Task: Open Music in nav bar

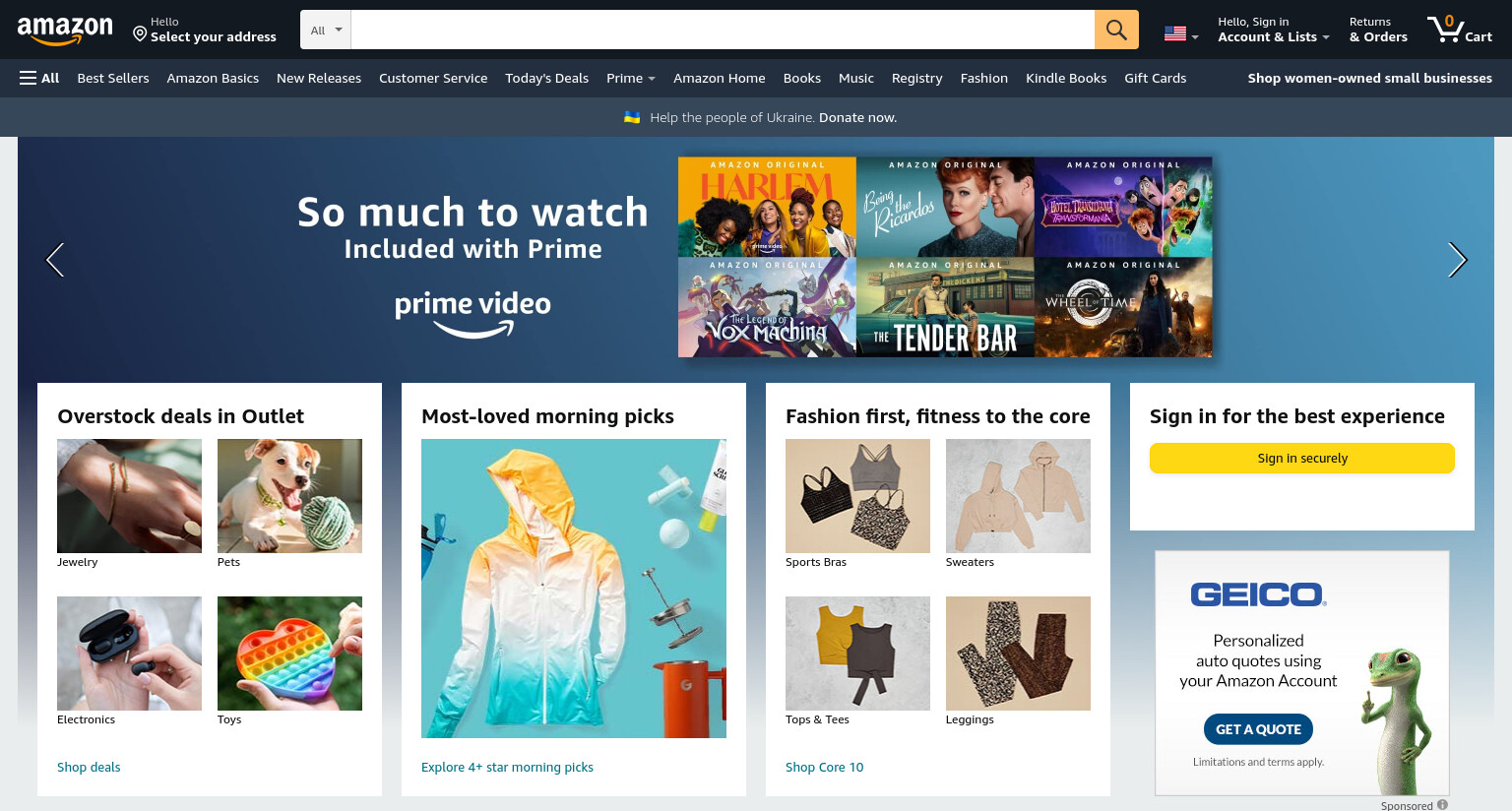Action: (x=856, y=78)
